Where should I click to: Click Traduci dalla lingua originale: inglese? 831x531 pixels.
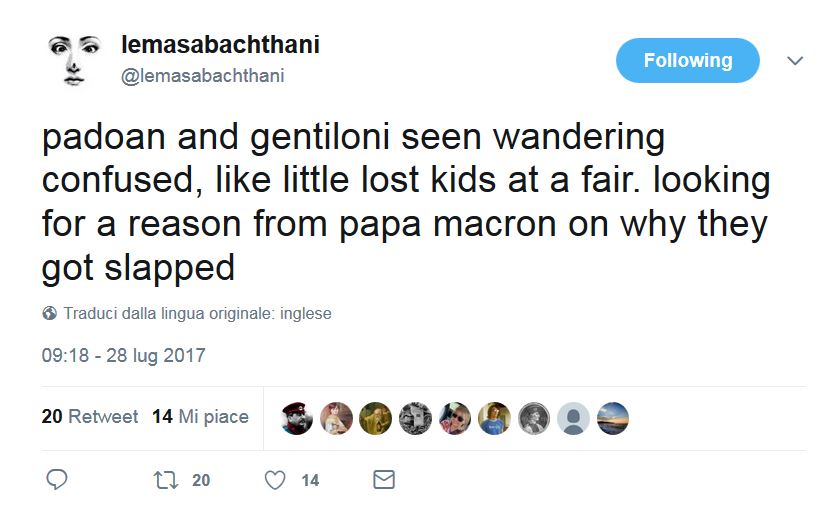click(x=197, y=313)
